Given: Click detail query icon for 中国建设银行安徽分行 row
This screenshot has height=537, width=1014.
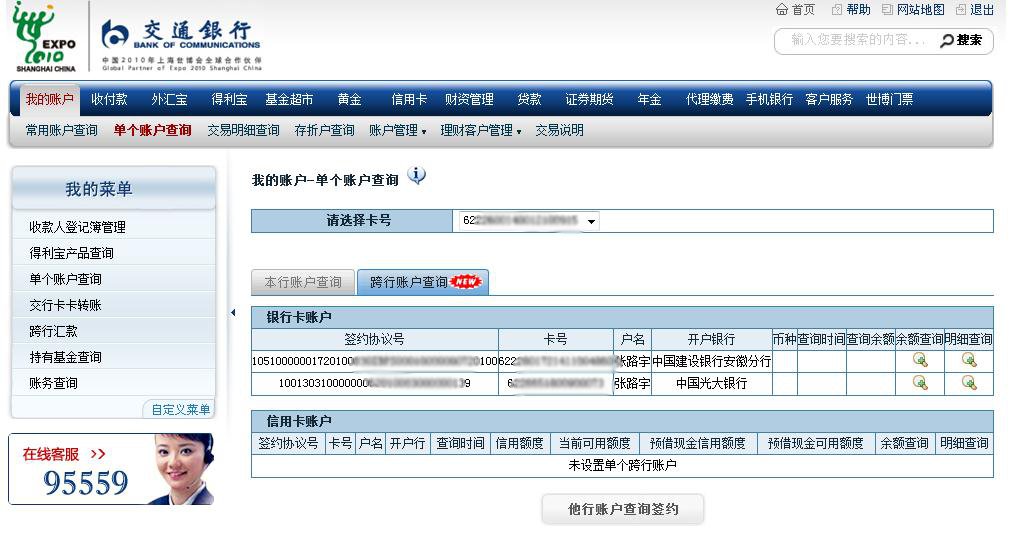Looking at the screenshot, I should coord(969,360).
